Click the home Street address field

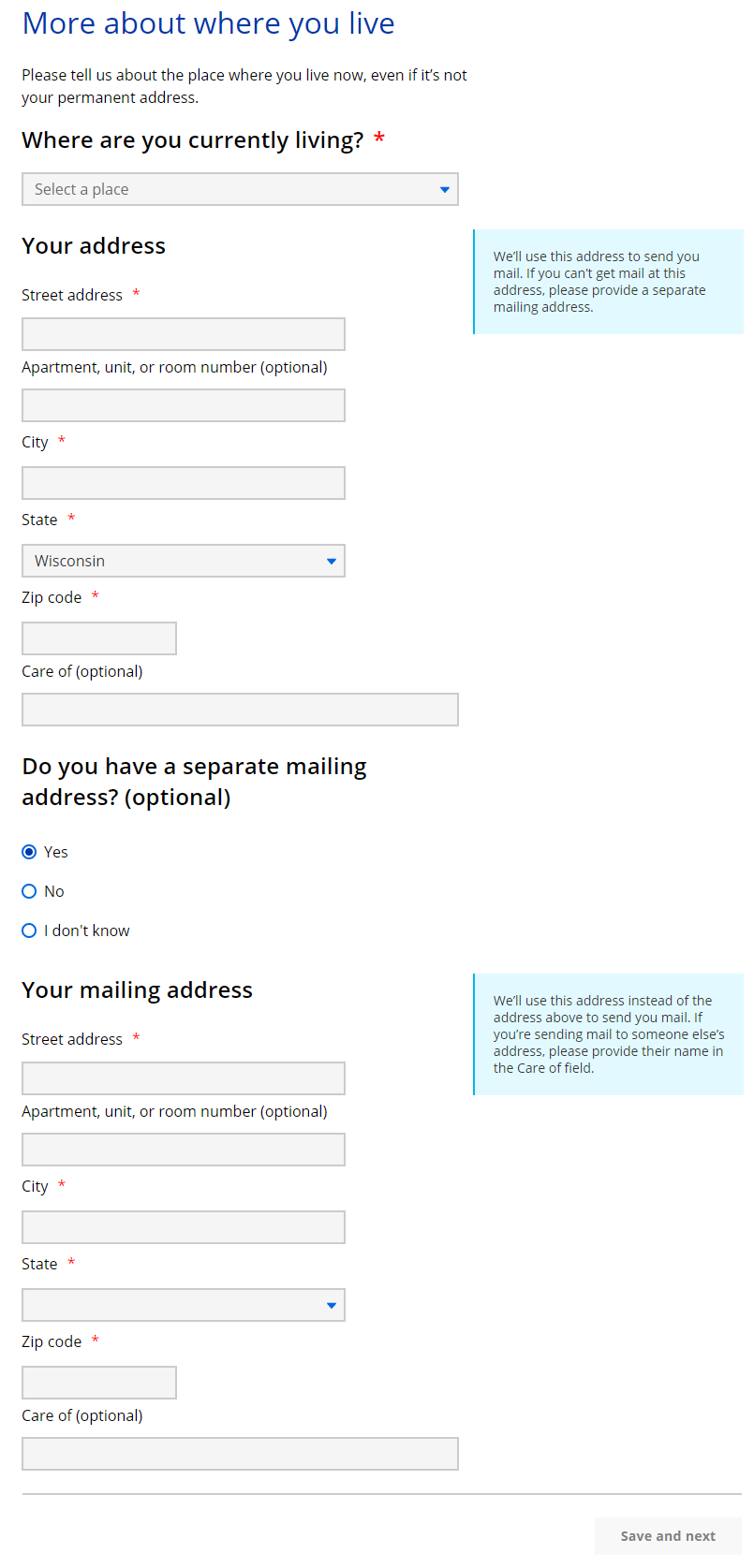(x=184, y=334)
